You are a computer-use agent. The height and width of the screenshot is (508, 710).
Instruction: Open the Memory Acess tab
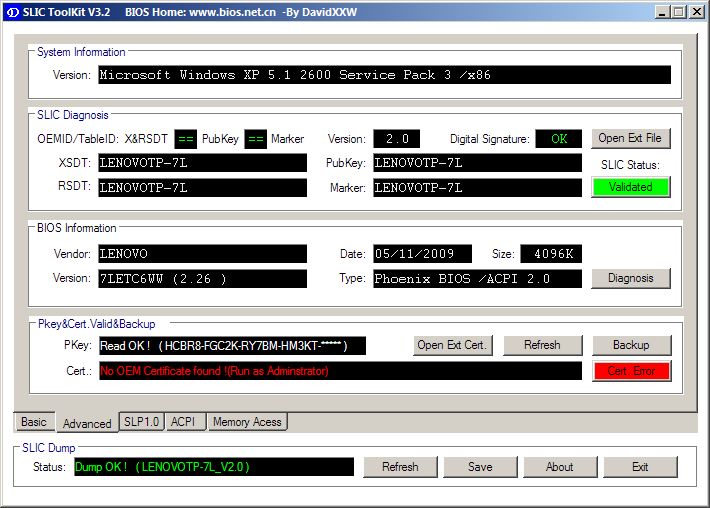tap(247, 422)
